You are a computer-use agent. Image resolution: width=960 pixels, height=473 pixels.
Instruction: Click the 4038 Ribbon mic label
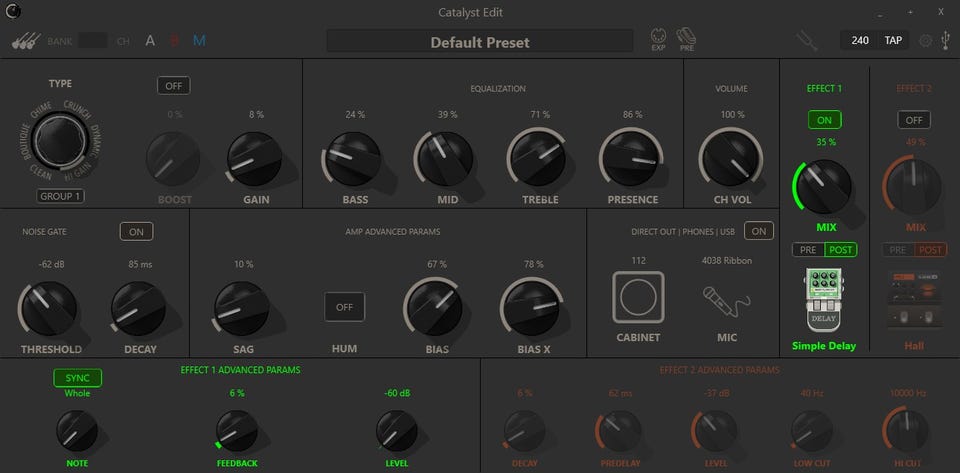[727, 260]
